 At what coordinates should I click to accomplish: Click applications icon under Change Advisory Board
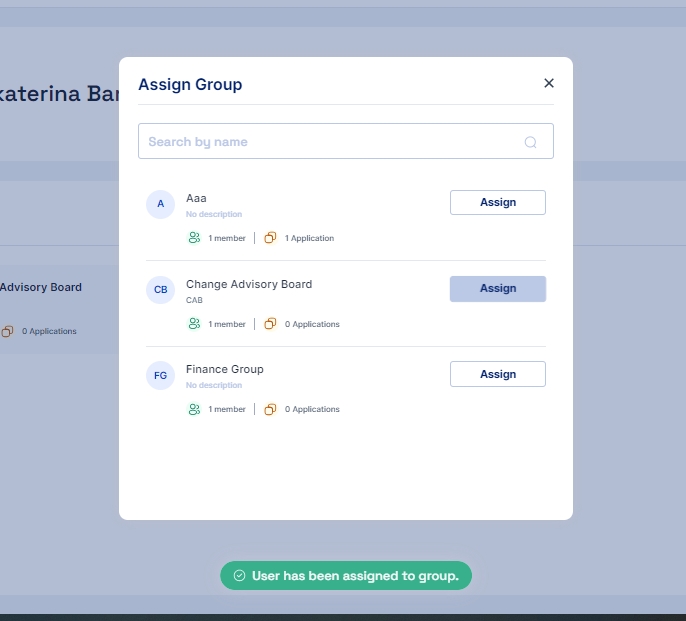[x=270, y=324]
